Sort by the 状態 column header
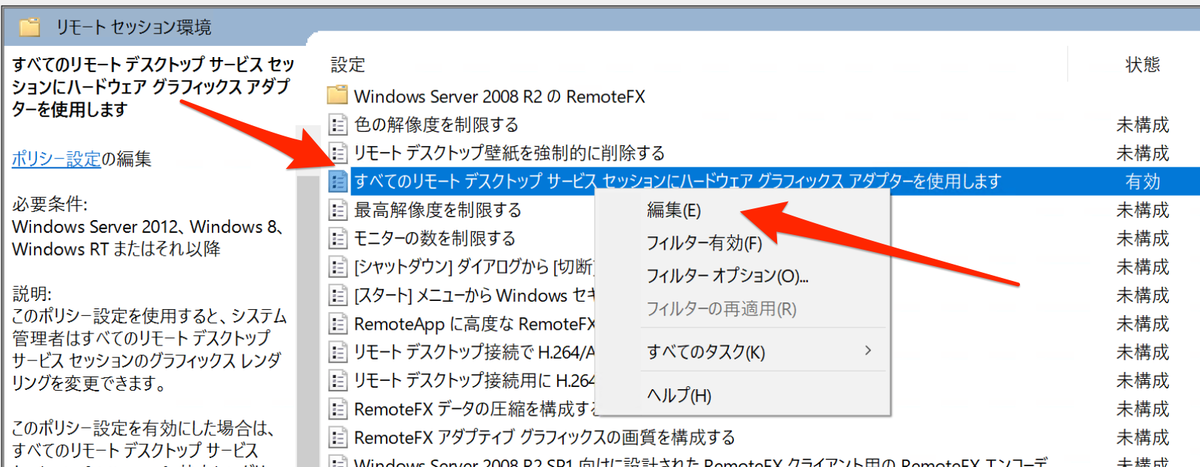Viewport: 1200px width, 467px height. click(1143, 64)
